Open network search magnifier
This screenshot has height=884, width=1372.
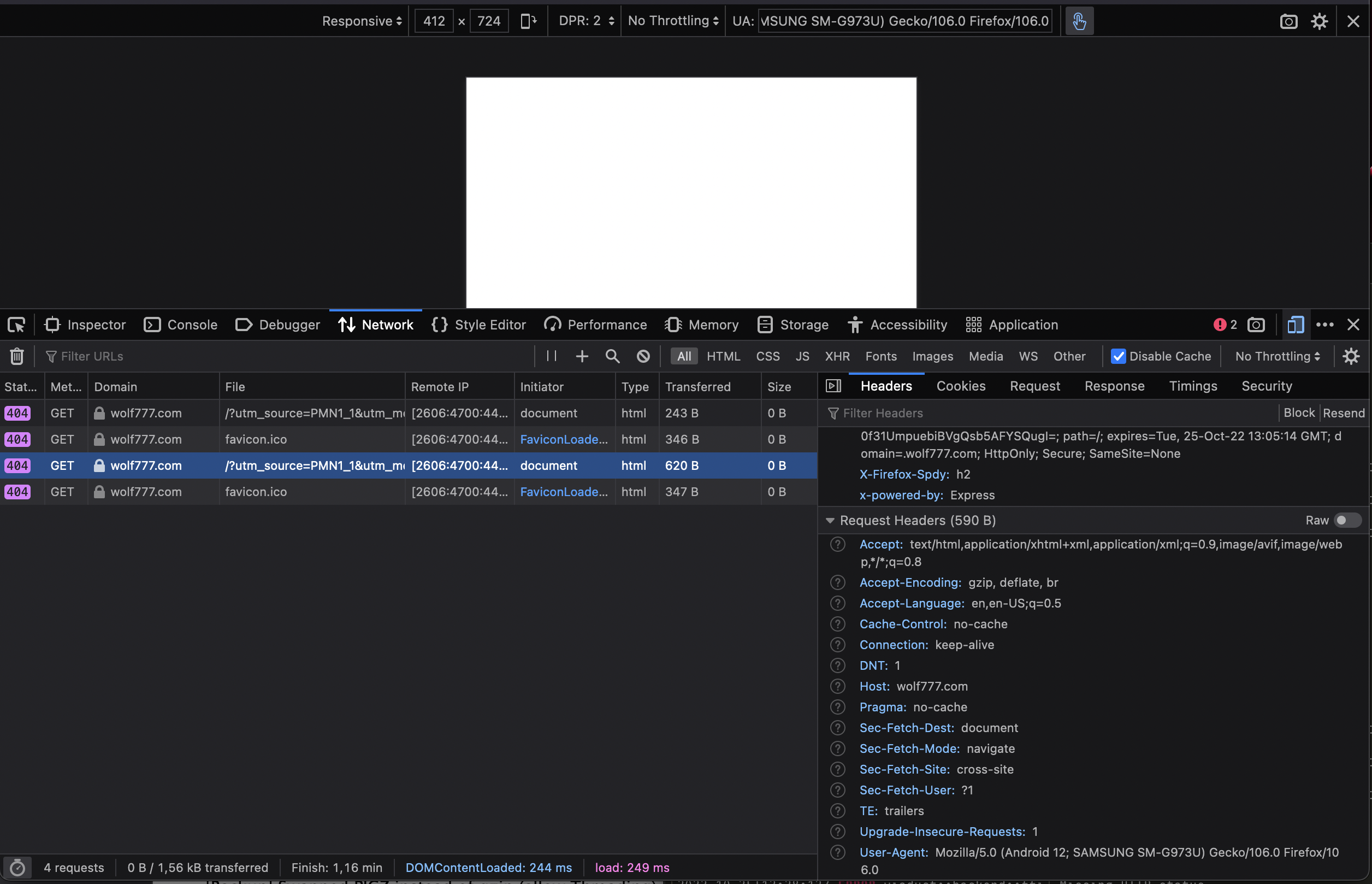(612, 356)
